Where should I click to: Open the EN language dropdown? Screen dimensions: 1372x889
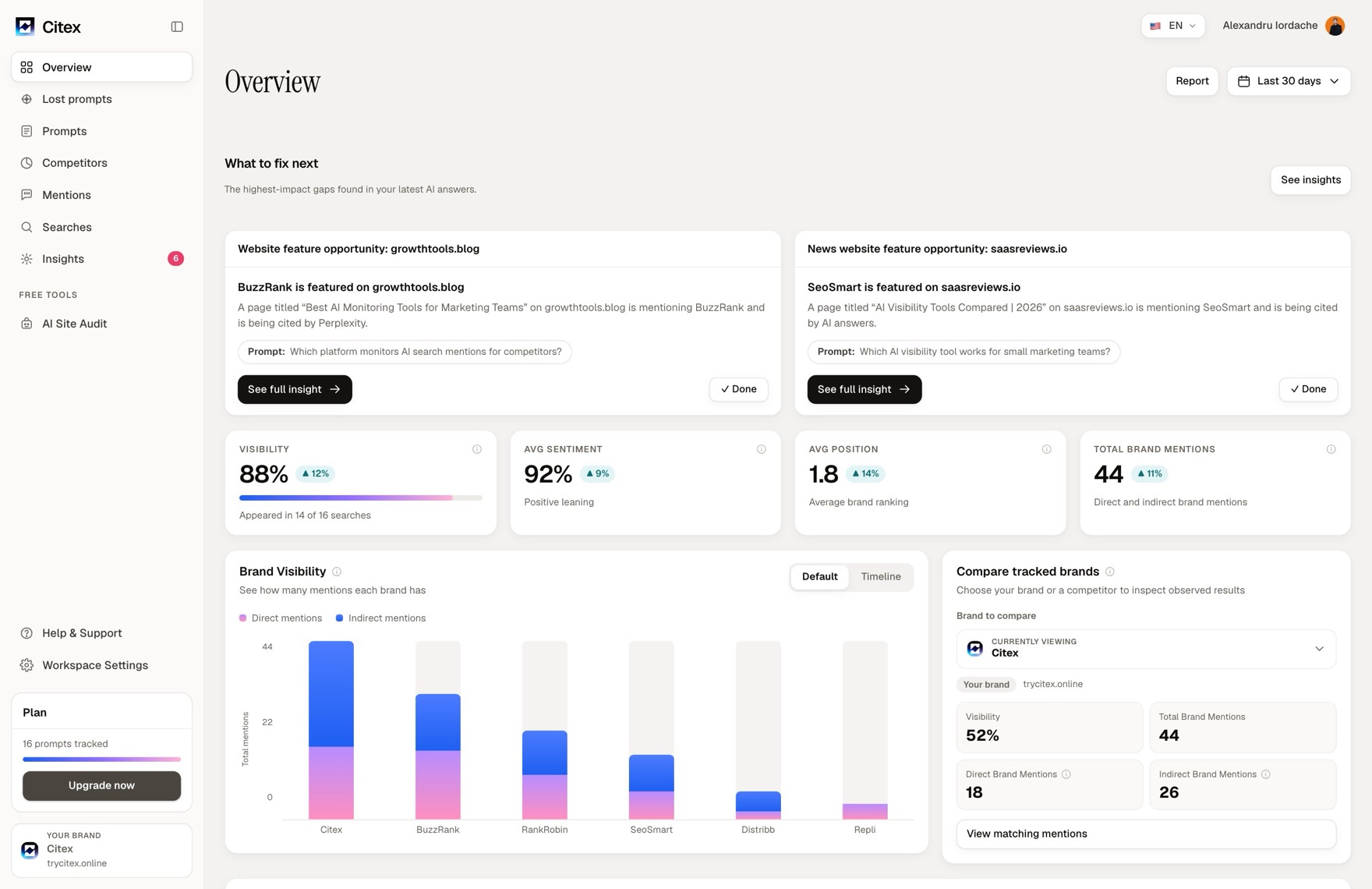pyautogui.click(x=1172, y=26)
